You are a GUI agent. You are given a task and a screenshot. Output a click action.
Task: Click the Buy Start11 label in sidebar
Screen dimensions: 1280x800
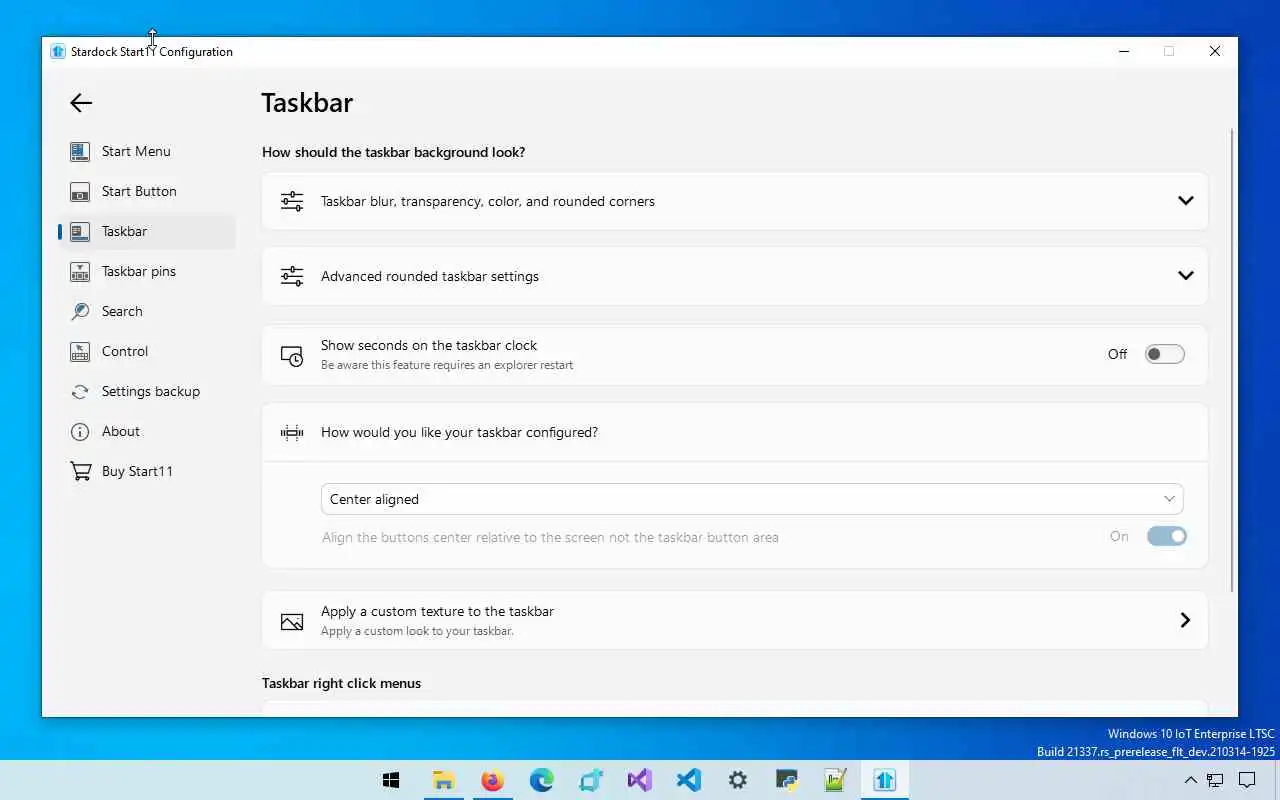pyautogui.click(x=137, y=471)
